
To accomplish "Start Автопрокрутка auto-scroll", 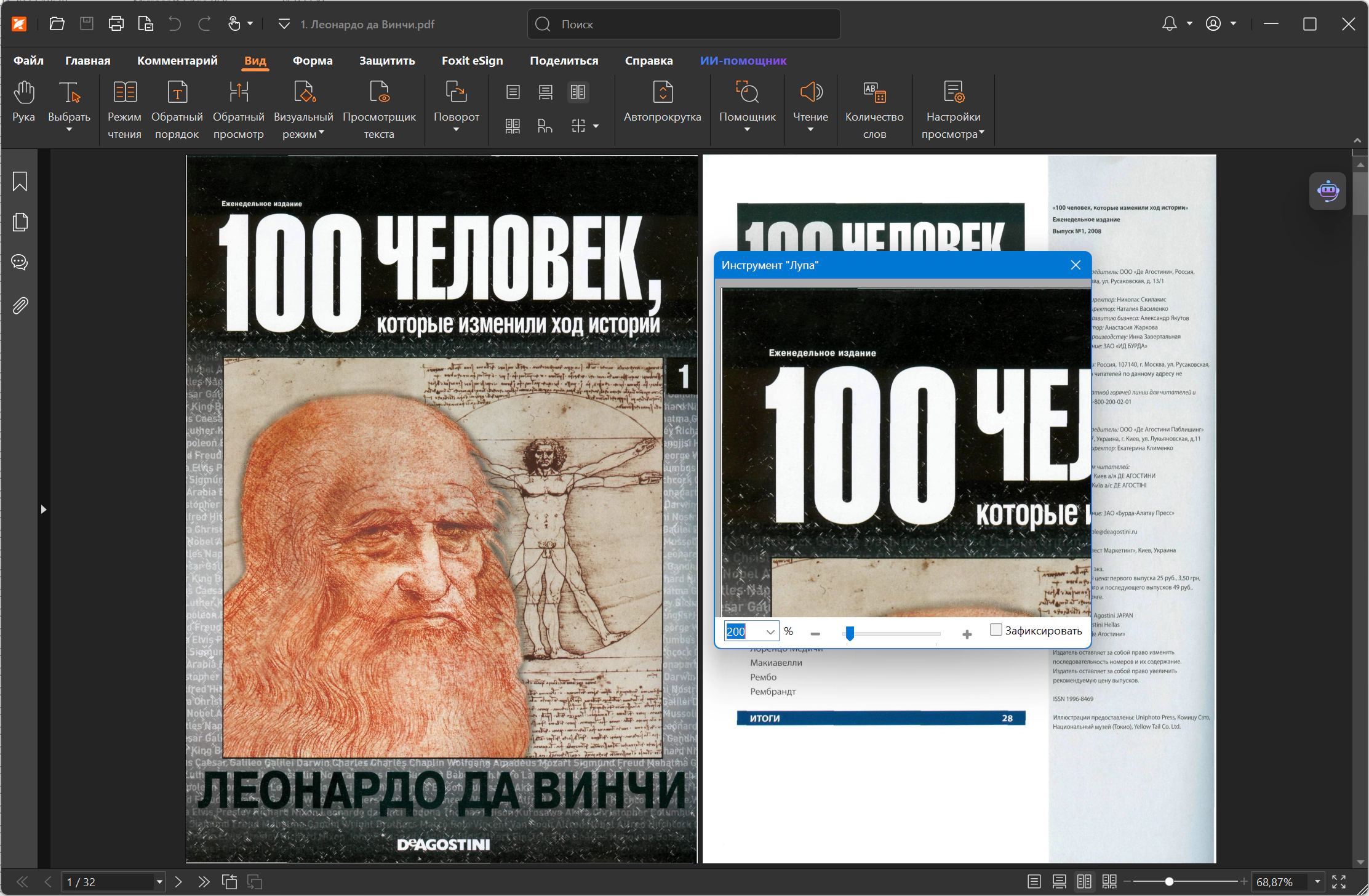I will point(663,102).
